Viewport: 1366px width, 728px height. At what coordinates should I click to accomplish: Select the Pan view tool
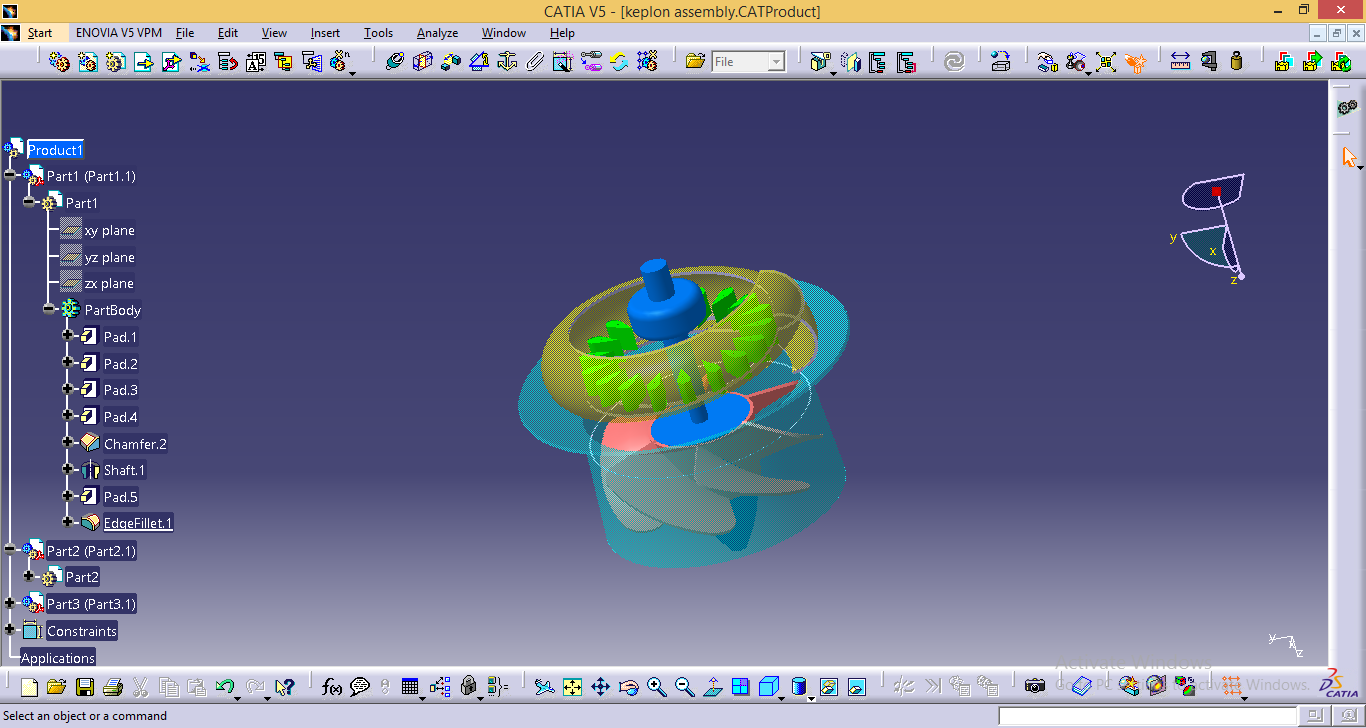(x=600, y=686)
